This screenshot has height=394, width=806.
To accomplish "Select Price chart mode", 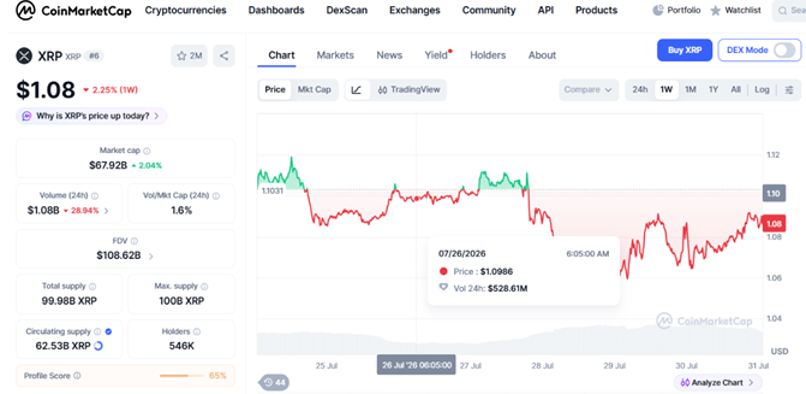I will pyautogui.click(x=274, y=90).
